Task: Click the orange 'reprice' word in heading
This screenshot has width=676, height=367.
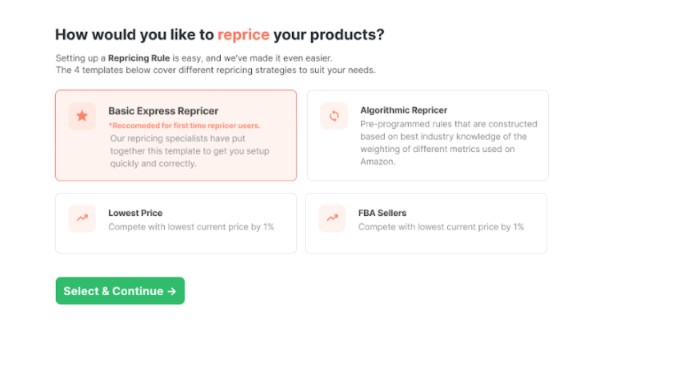Action: point(244,35)
